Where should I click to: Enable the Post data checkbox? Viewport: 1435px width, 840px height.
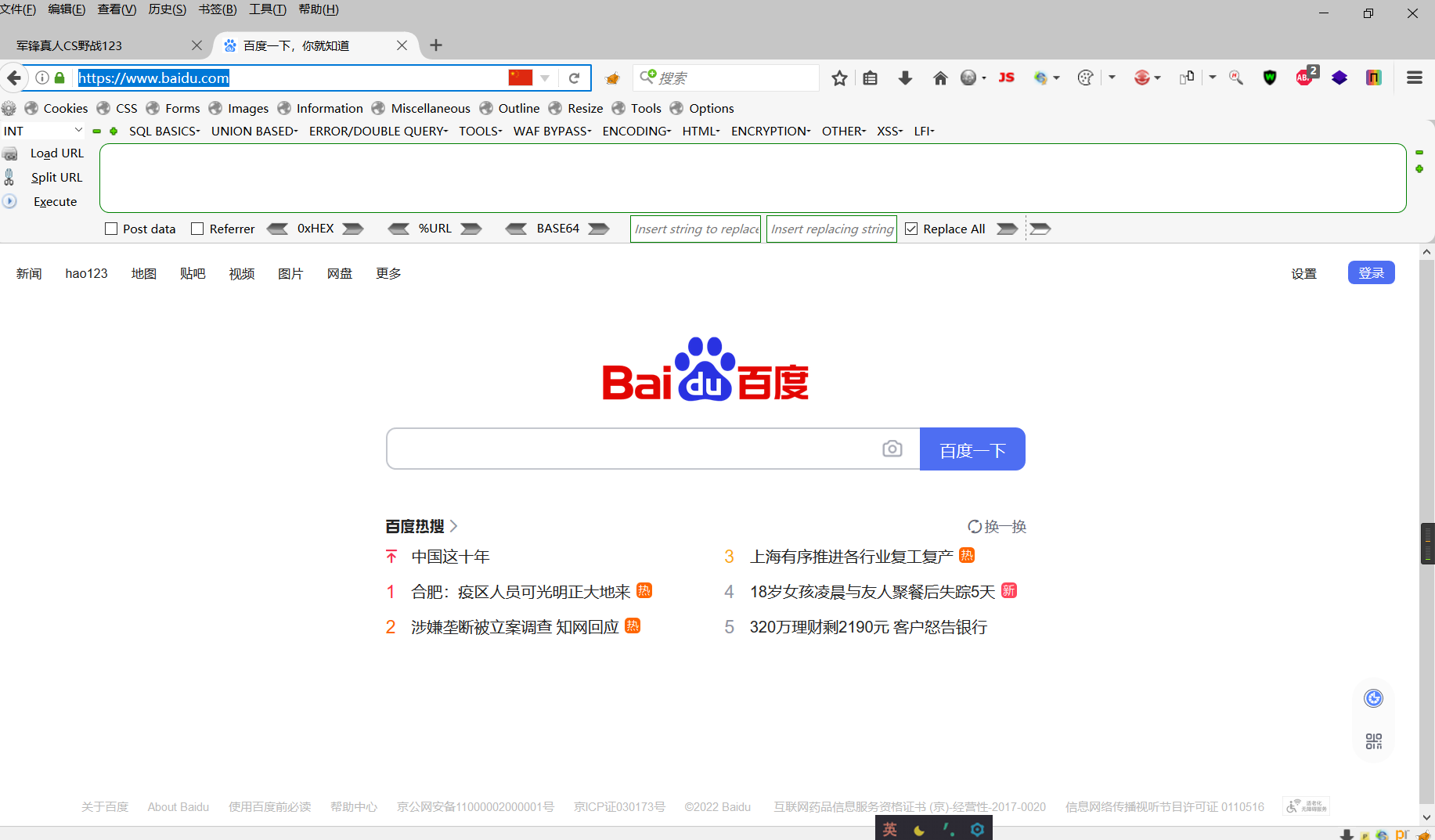point(110,229)
